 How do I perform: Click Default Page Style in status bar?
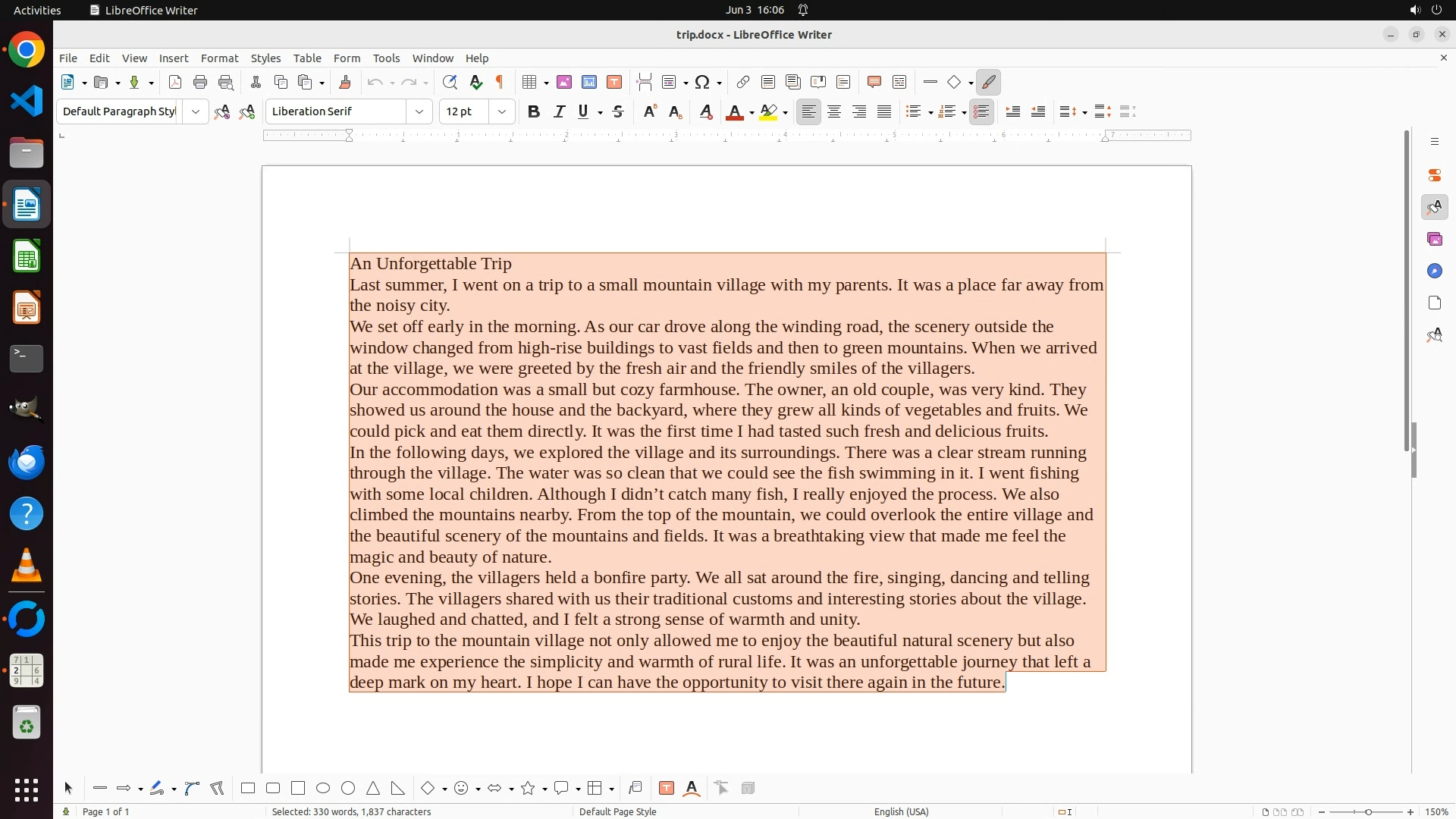pyautogui.click(x=617, y=811)
